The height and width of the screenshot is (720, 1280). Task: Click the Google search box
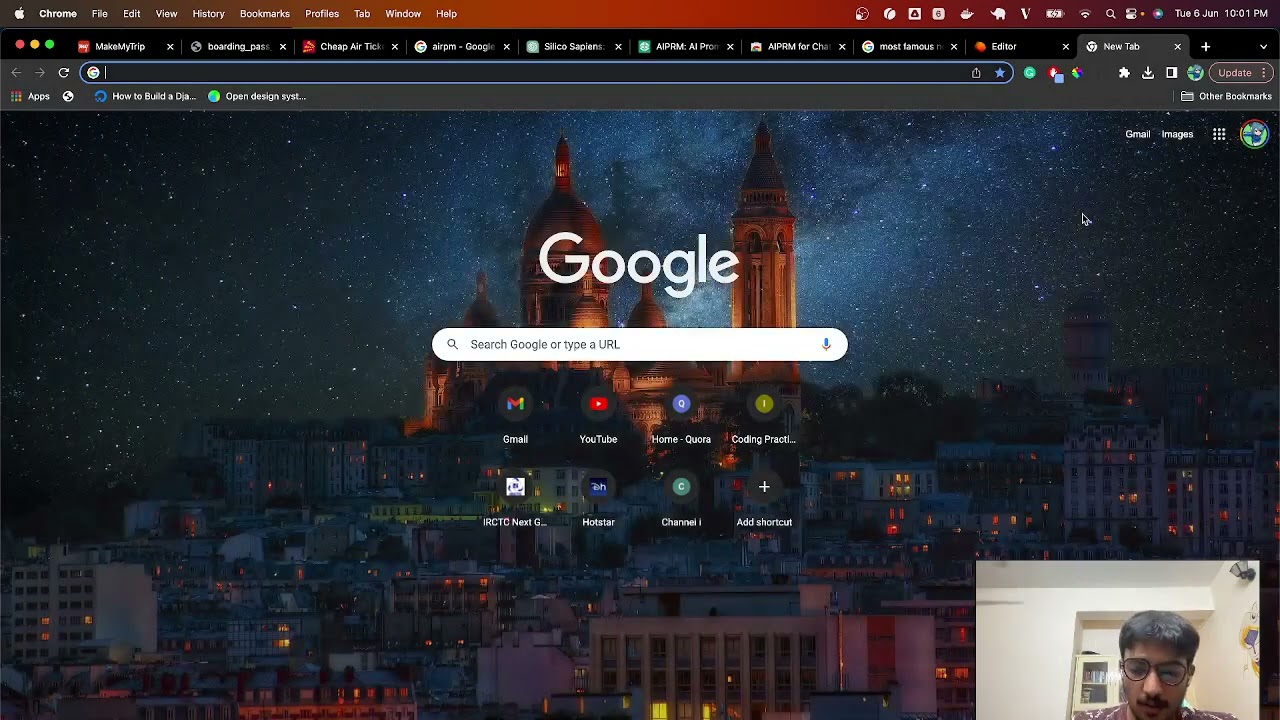pos(640,344)
